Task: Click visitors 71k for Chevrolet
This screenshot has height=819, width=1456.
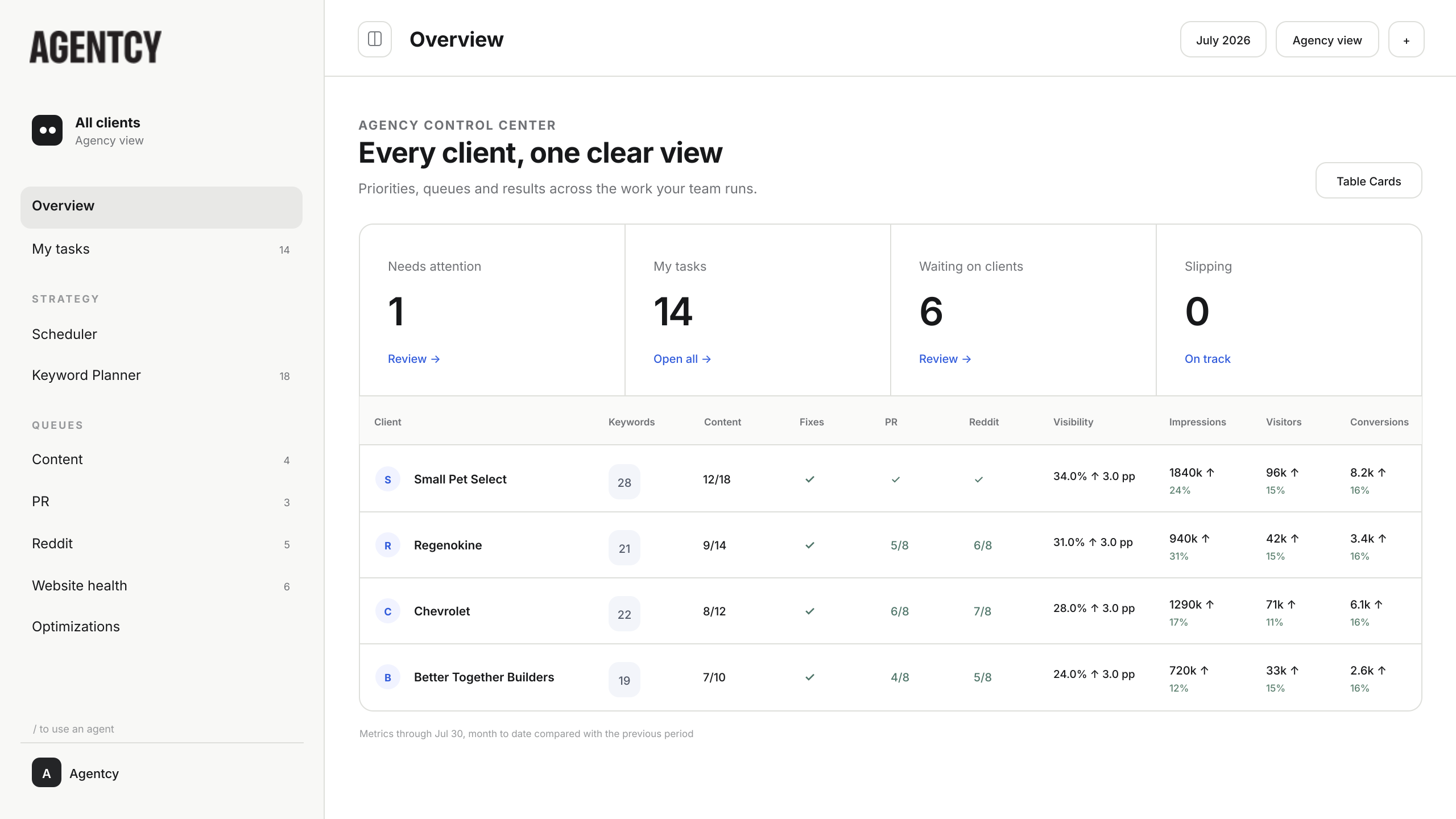Action: click(x=1275, y=605)
